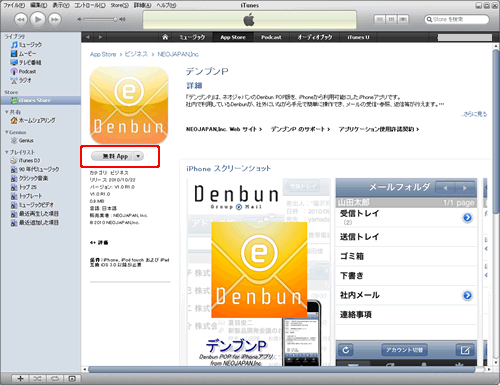Open the オーディオブック store tab

click(315, 37)
